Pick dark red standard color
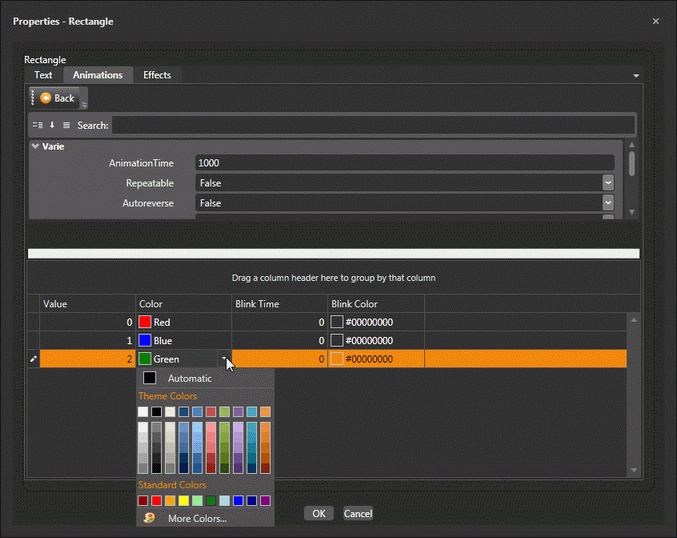Image resolution: width=677 pixels, height=538 pixels. pos(143,500)
